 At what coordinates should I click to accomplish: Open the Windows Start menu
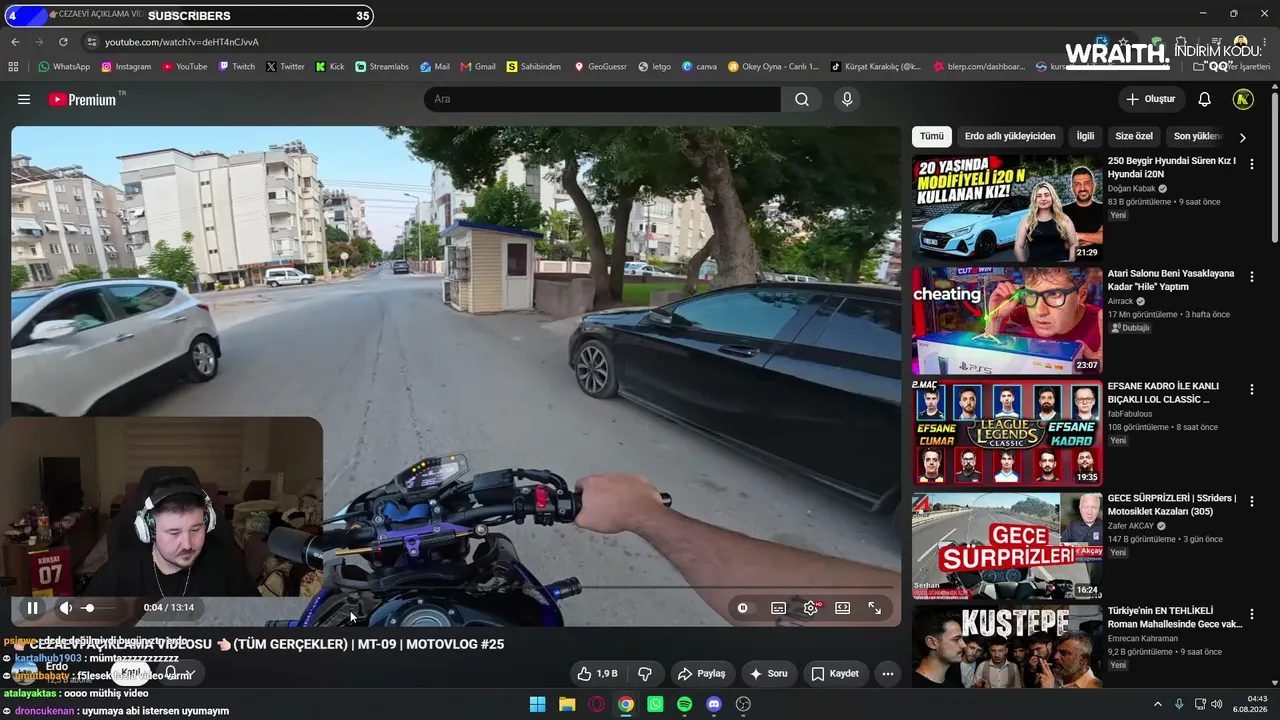(x=538, y=704)
